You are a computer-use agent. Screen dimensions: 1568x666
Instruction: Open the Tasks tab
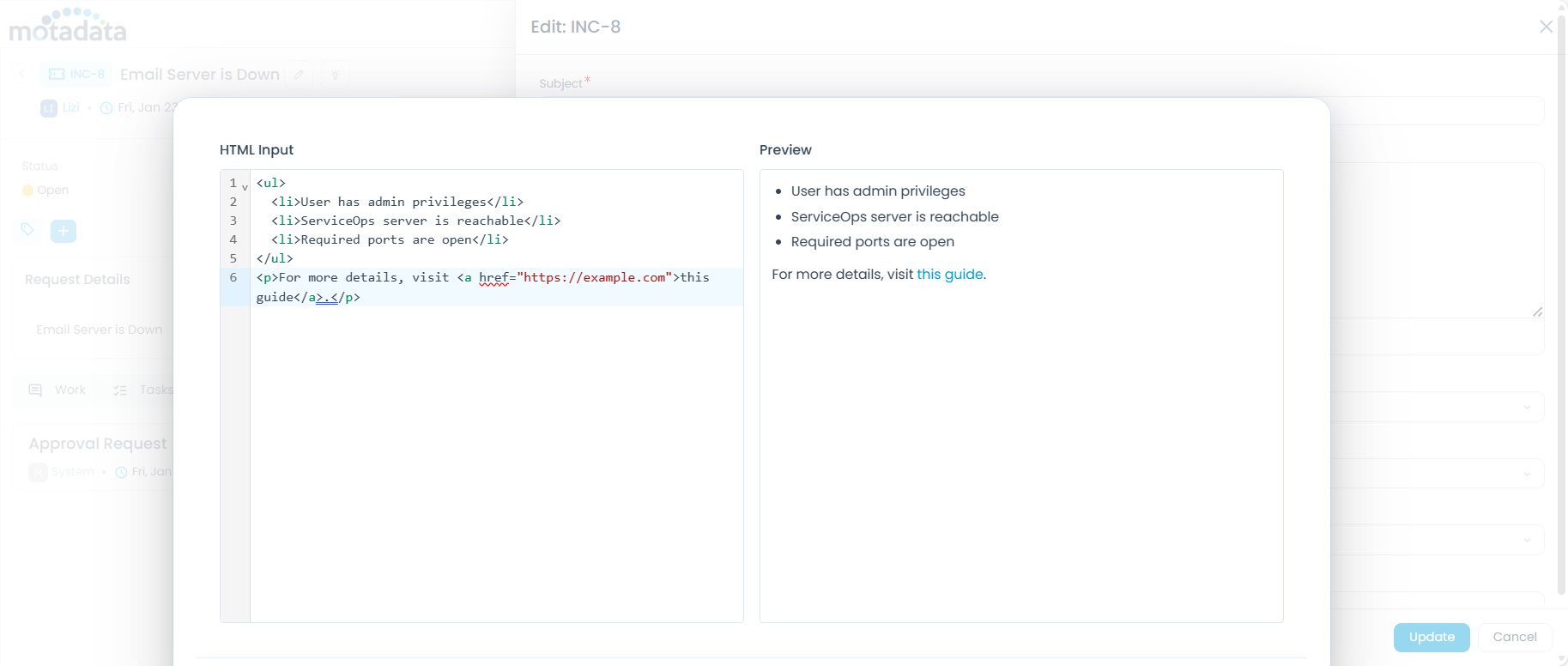point(144,390)
